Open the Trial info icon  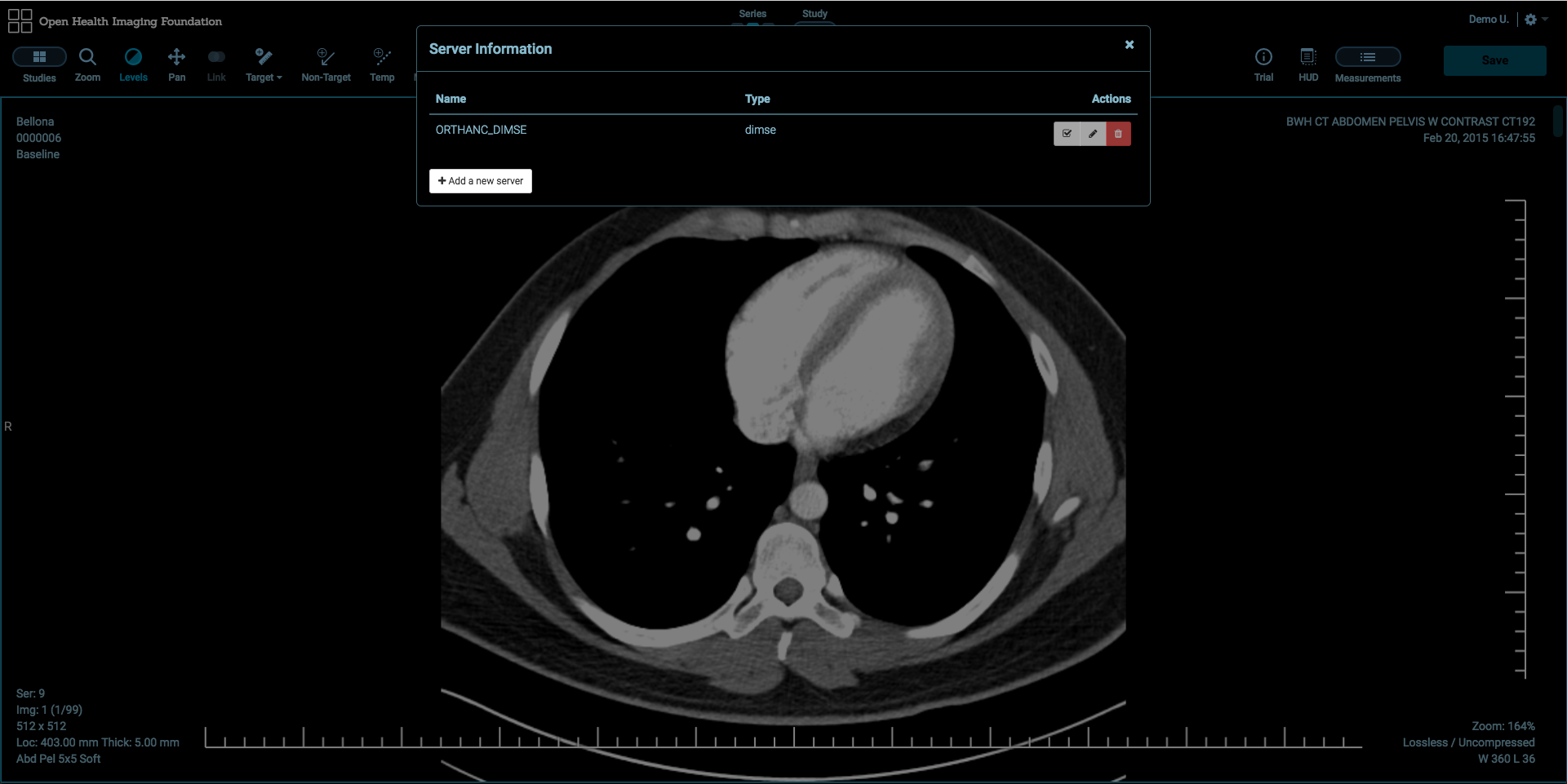[x=1263, y=64]
